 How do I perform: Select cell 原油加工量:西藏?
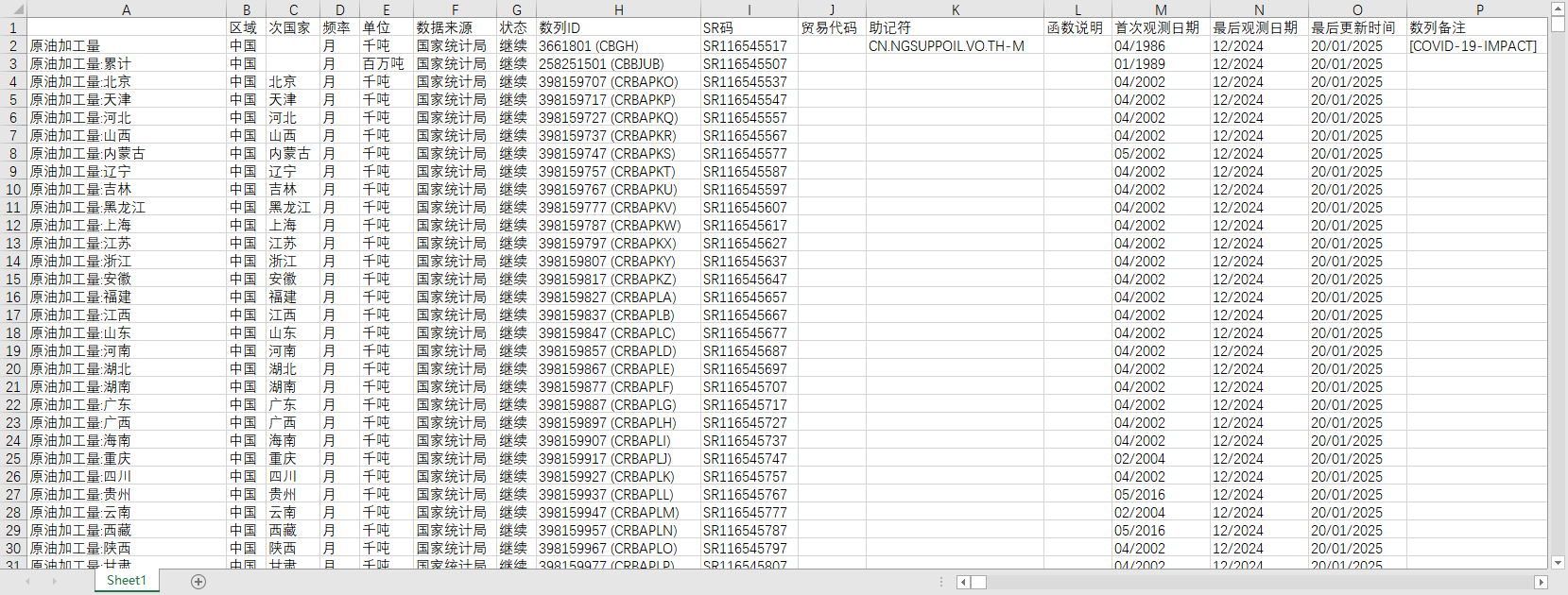point(127,530)
